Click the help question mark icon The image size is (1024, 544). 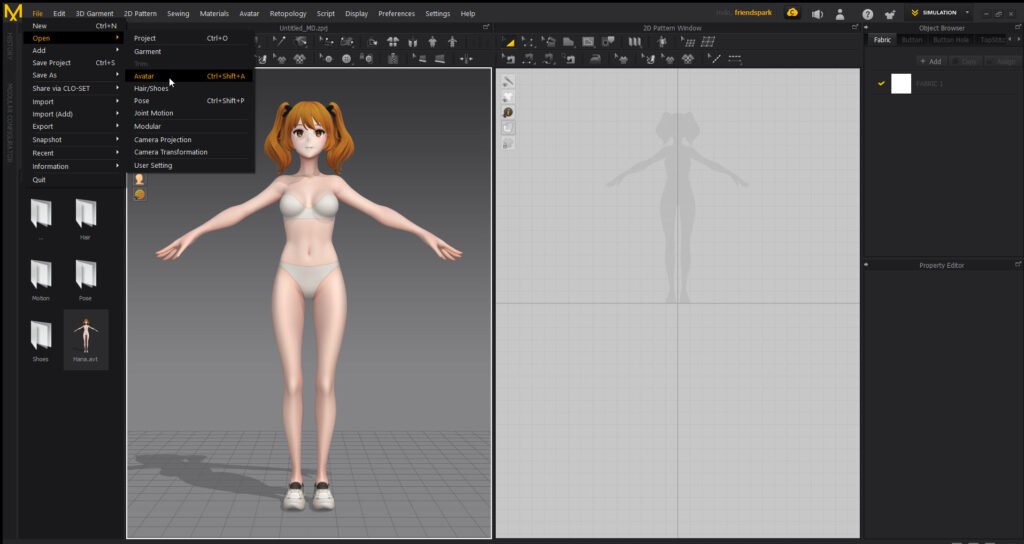point(867,13)
